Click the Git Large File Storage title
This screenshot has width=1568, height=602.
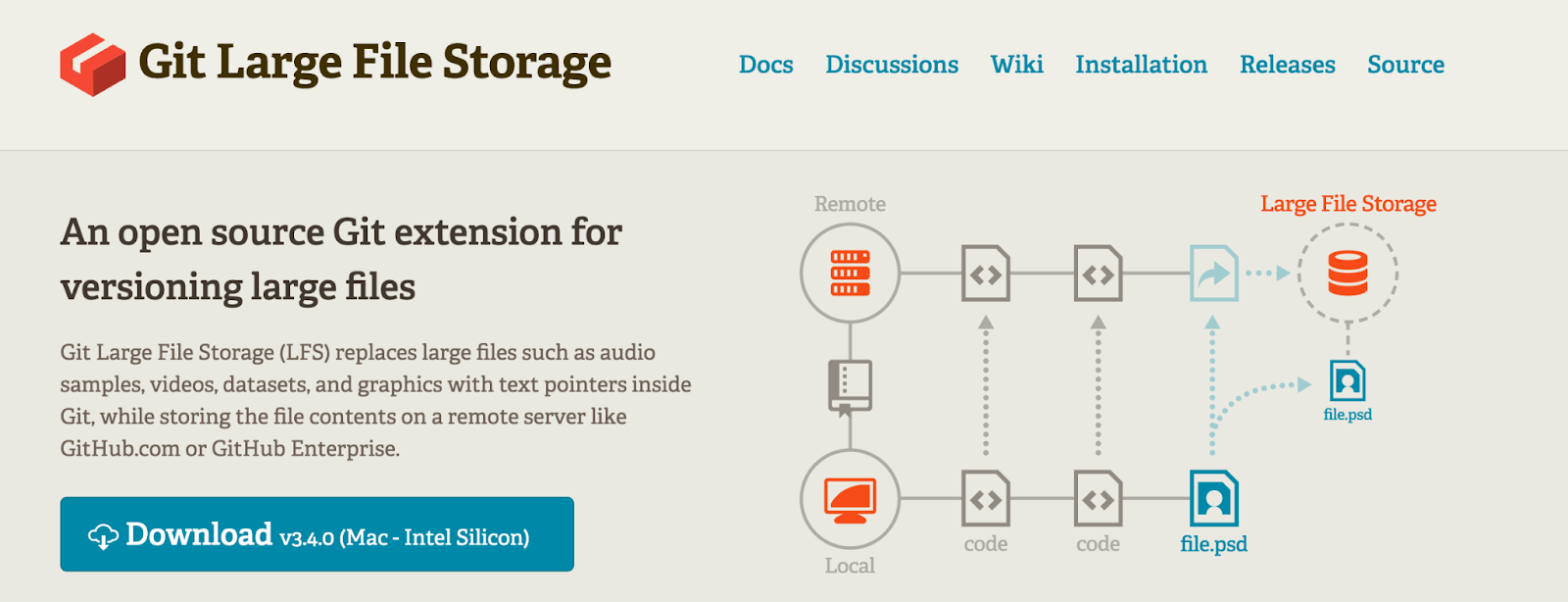(x=374, y=63)
